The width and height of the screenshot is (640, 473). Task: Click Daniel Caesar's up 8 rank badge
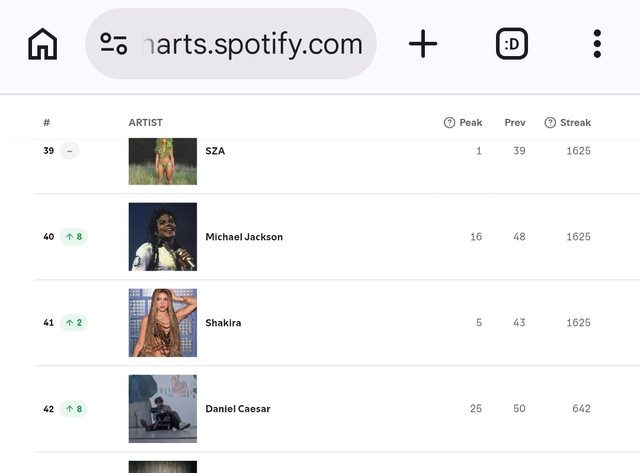pyautogui.click(x=74, y=409)
